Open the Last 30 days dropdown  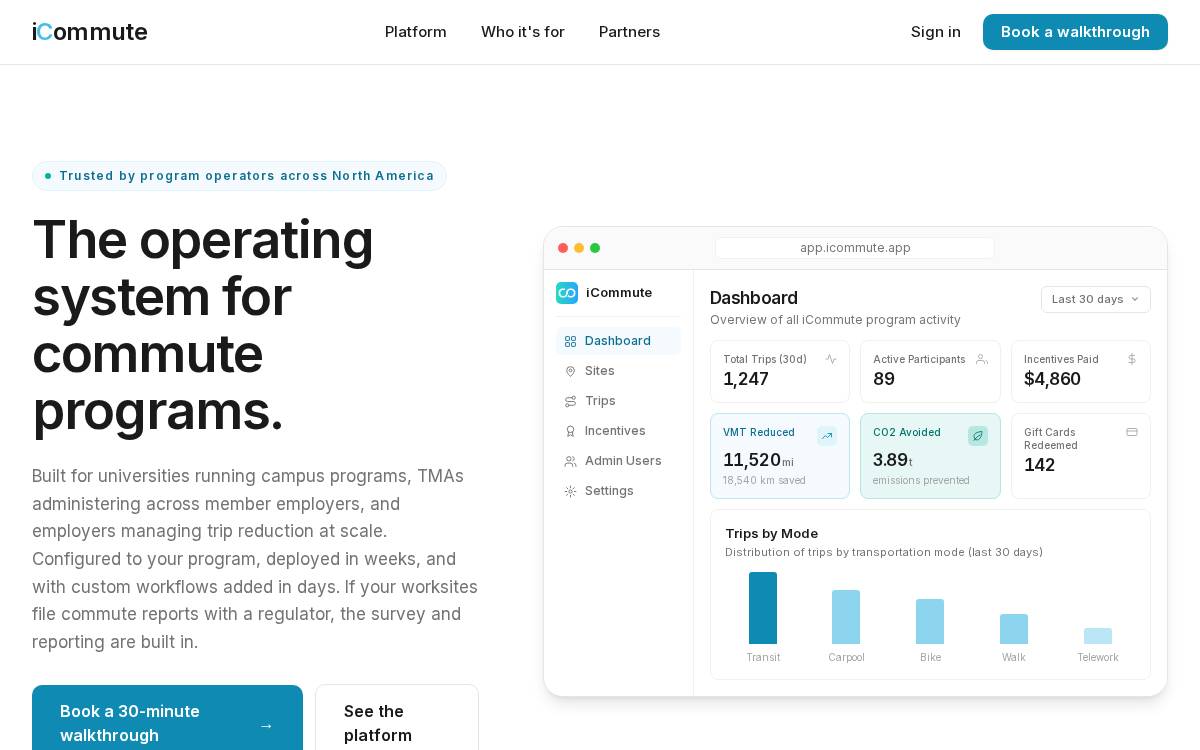pos(1096,299)
